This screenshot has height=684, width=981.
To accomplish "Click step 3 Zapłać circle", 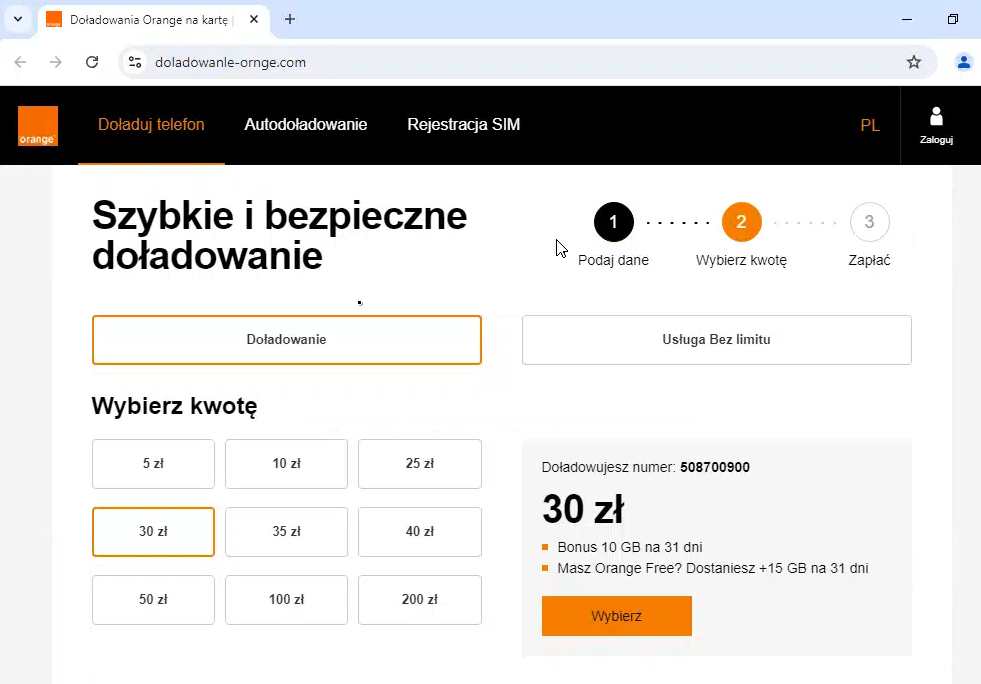I will (870, 222).
